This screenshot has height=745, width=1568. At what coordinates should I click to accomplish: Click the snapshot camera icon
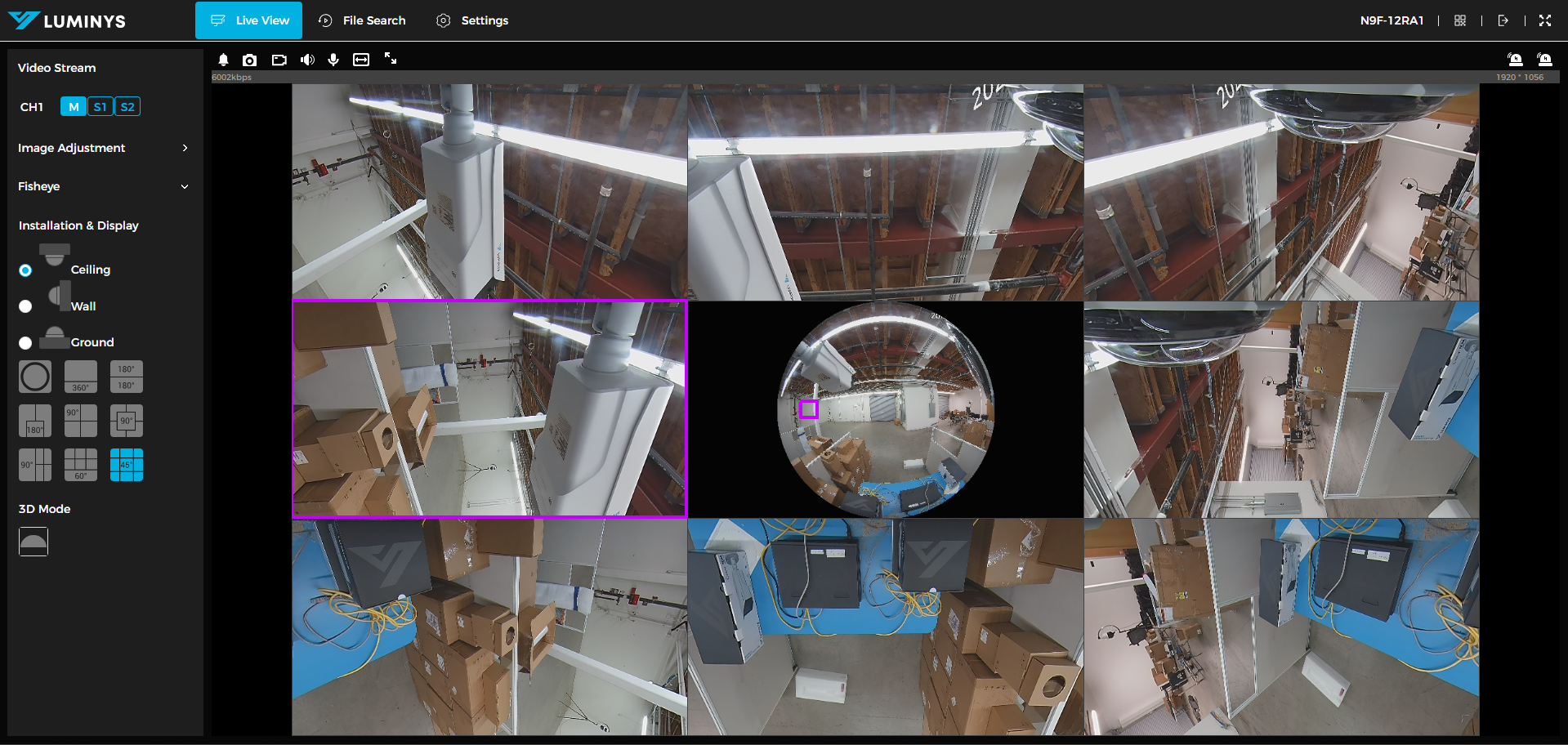point(250,60)
